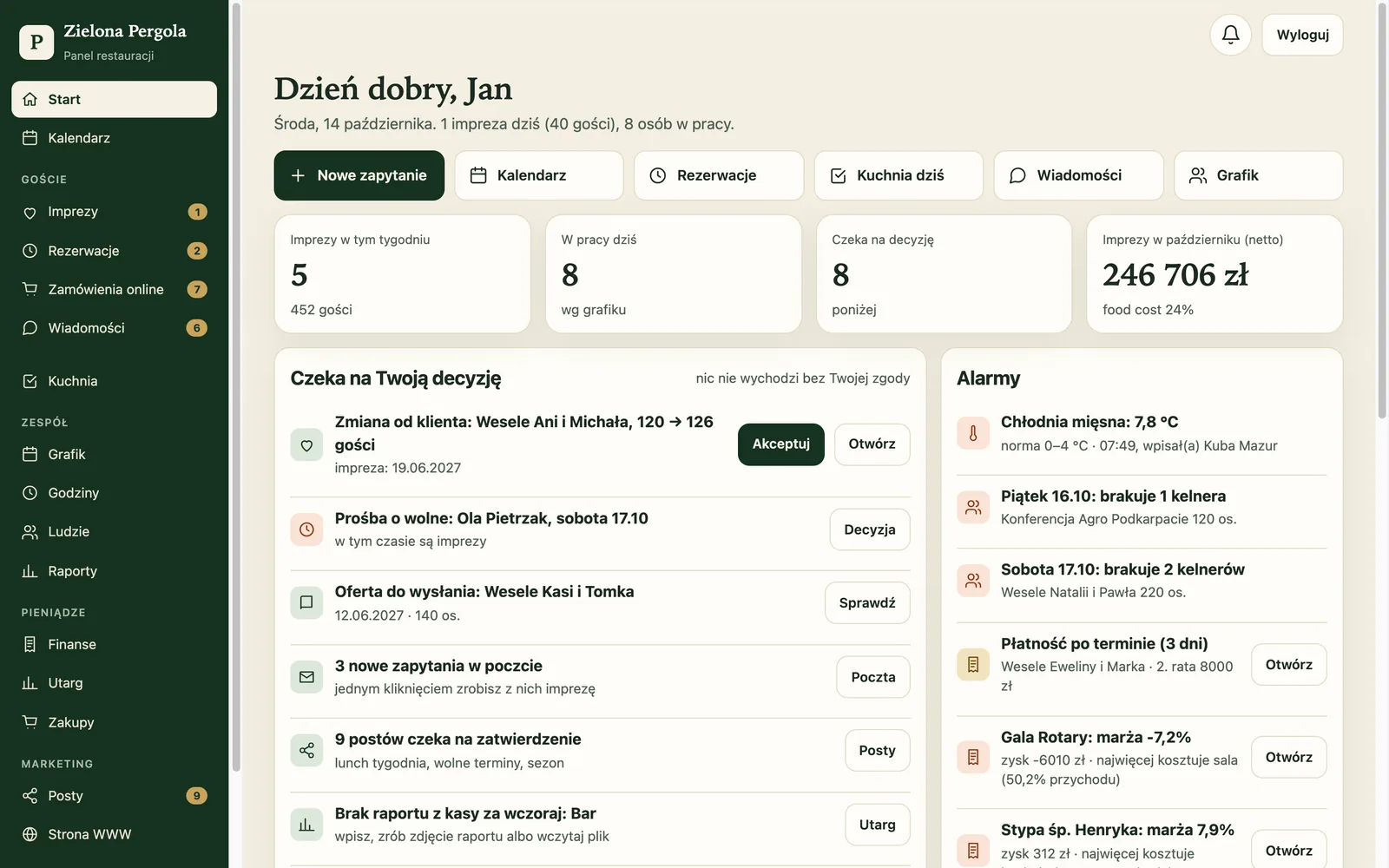The image size is (1389, 868).
Task: Open sidebar Wiadomości item
Action: [x=114, y=328]
